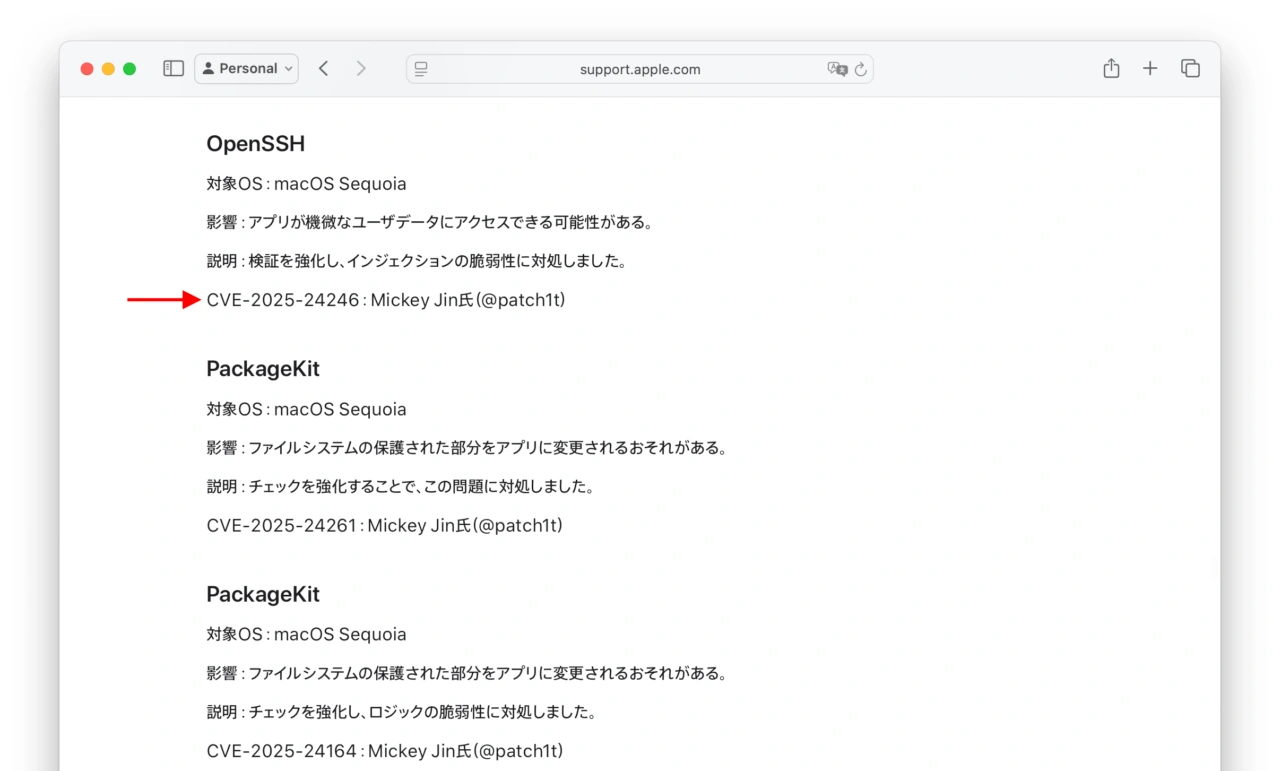Go forward to the next page
The width and height of the screenshot is (1280, 771).
361,69
